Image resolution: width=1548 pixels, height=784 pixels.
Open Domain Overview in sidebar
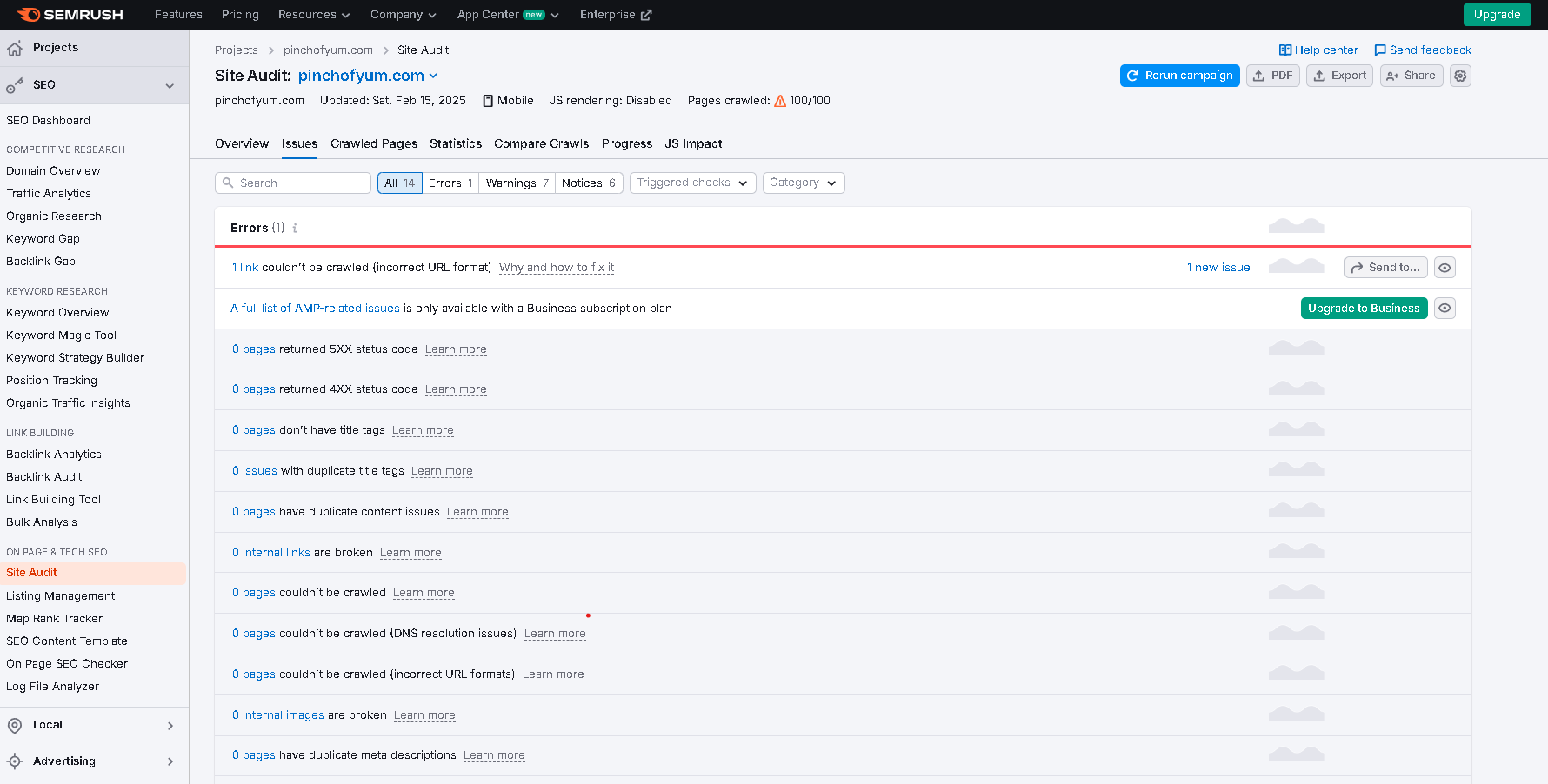(x=53, y=171)
